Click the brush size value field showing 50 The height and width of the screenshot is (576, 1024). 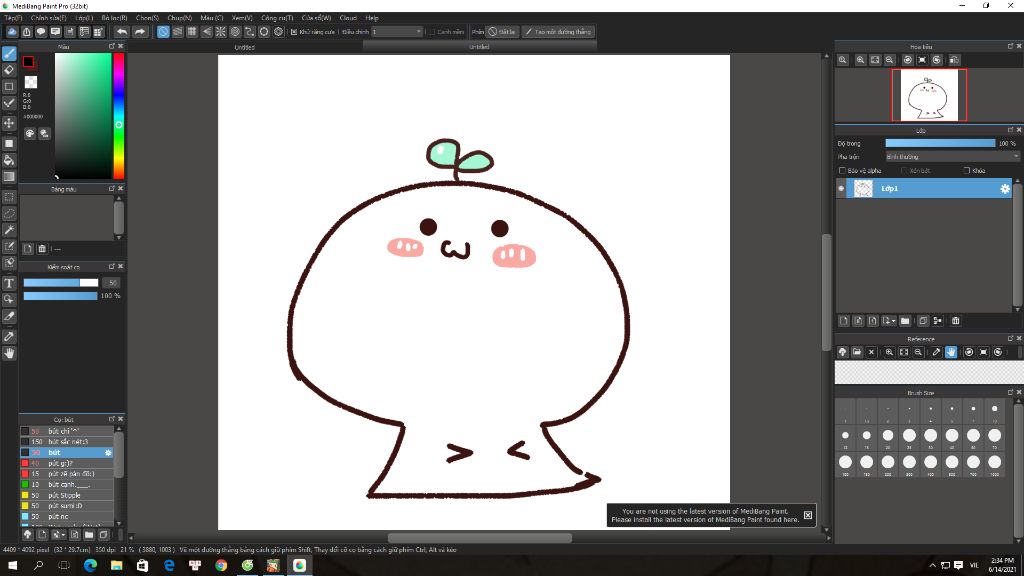point(112,283)
